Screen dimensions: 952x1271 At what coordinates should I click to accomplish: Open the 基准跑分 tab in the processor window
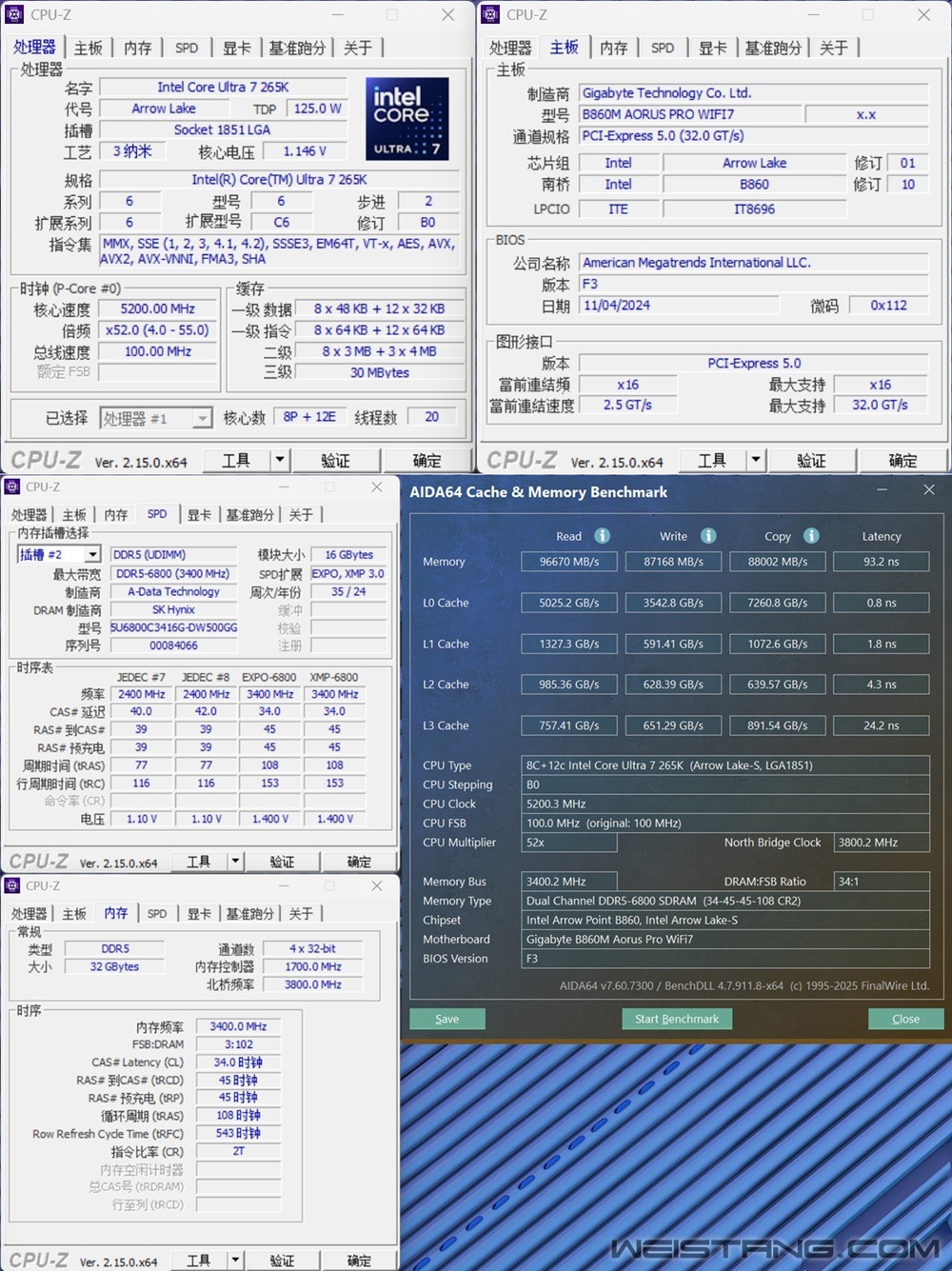coord(297,48)
